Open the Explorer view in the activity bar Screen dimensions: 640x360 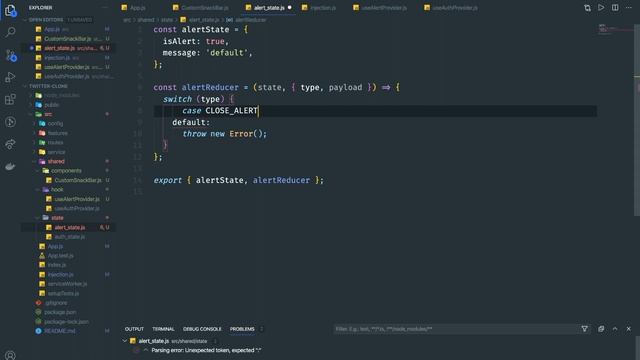click(10, 10)
